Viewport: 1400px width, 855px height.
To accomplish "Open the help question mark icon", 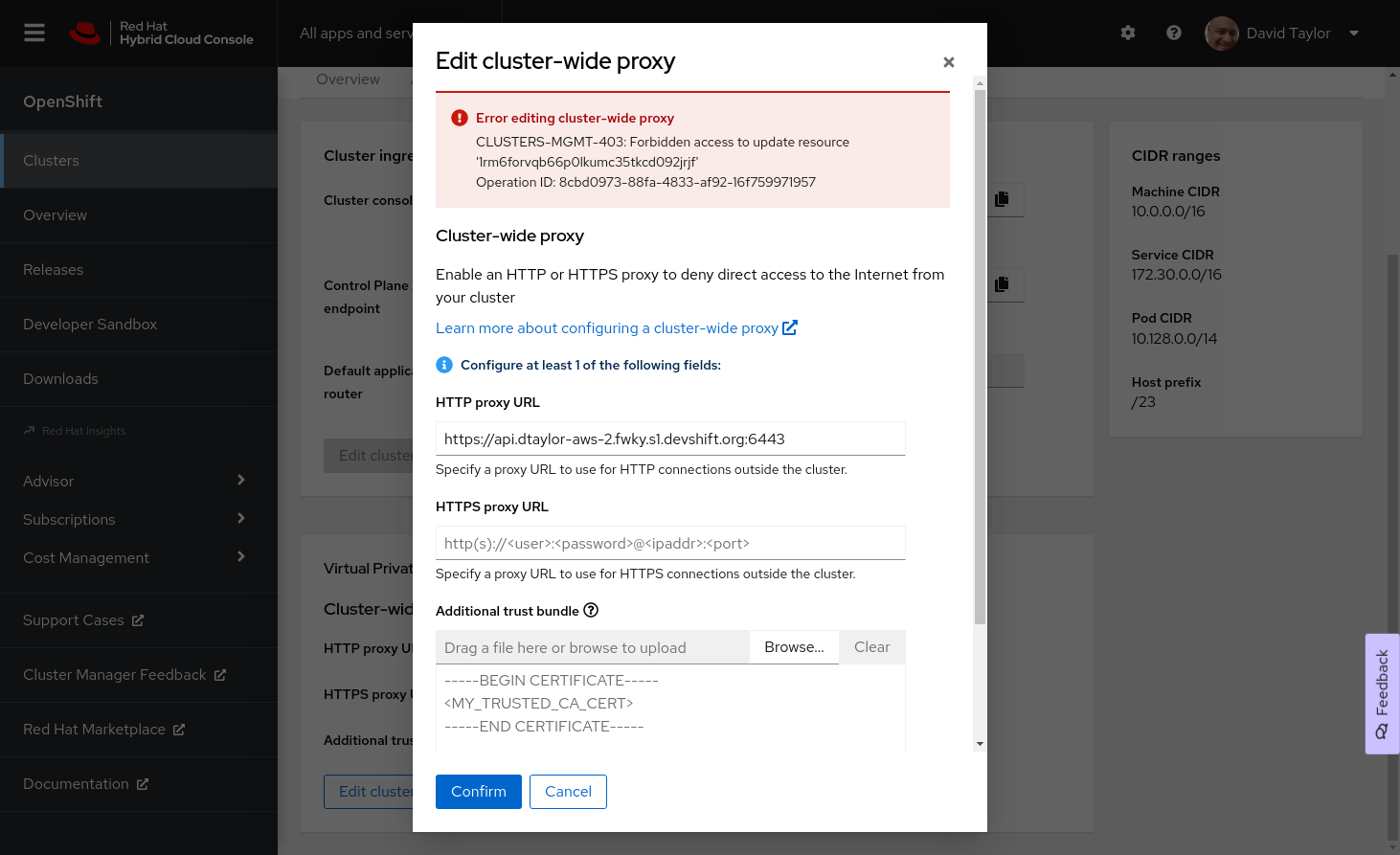I will pyautogui.click(x=1173, y=34).
